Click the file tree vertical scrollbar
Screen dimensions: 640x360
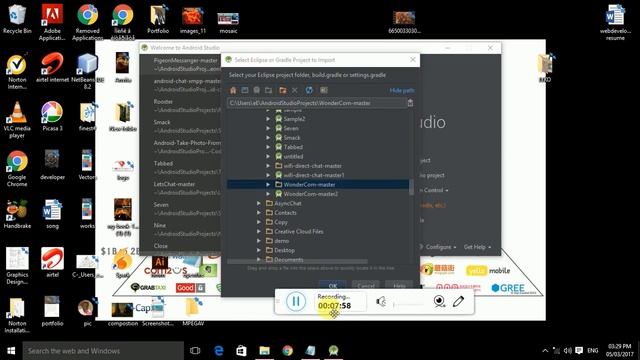click(411, 187)
